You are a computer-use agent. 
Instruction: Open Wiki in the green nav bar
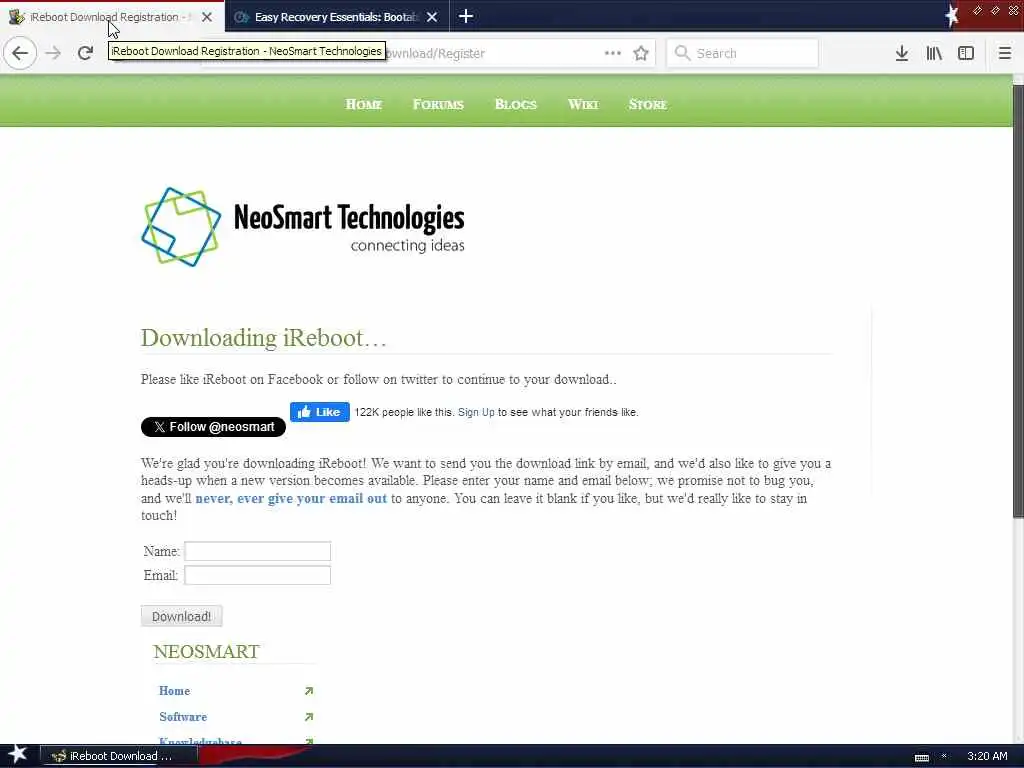click(583, 104)
